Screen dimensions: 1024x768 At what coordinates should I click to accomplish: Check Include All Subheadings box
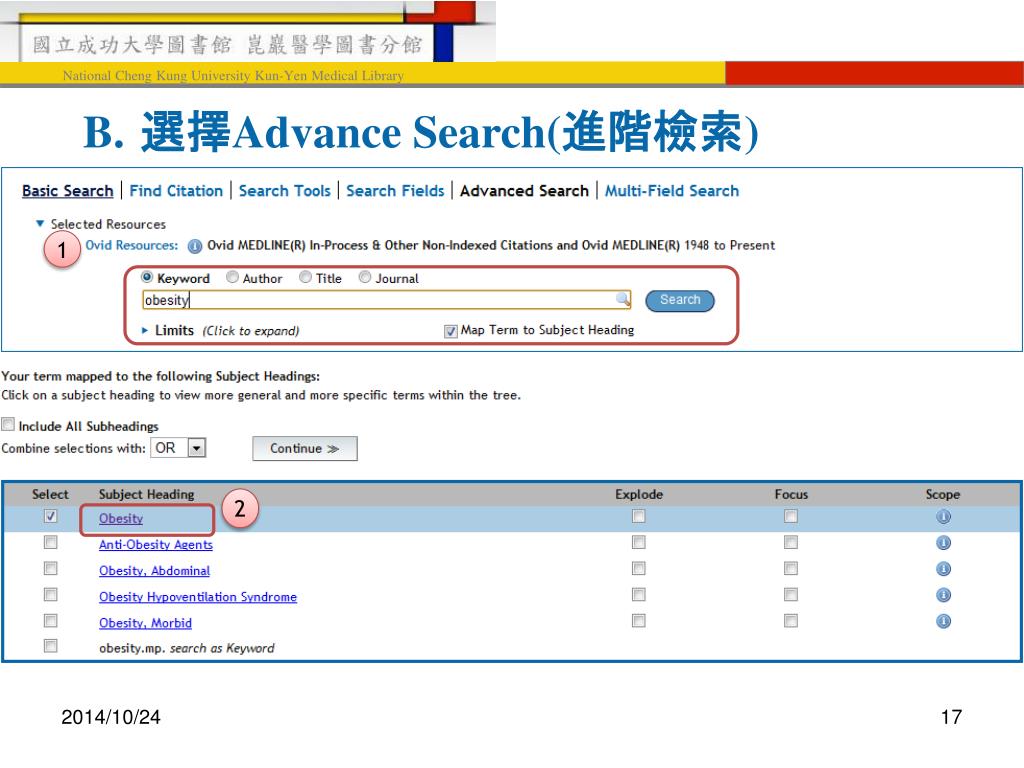8,424
